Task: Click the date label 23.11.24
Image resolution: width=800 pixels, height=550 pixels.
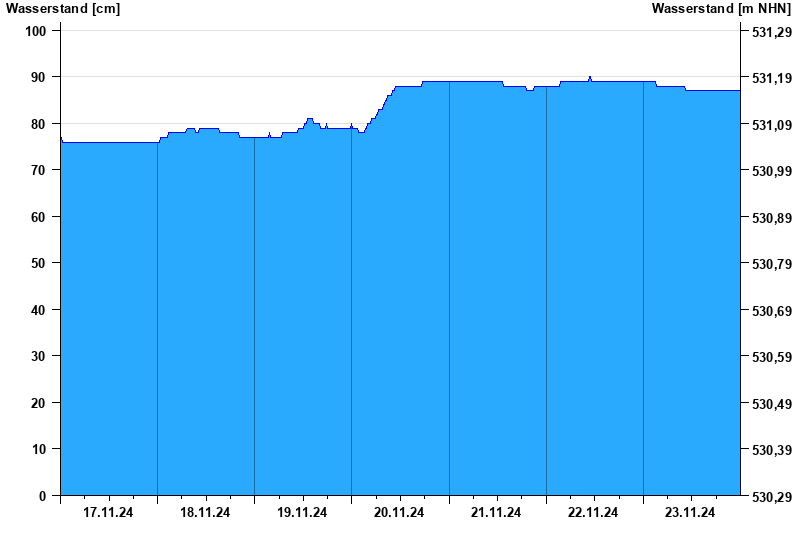Action: [x=690, y=512]
